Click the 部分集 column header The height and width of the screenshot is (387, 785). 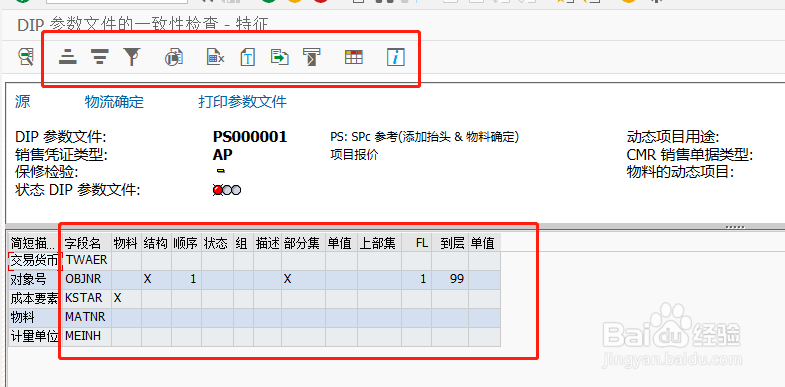[303, 243]
